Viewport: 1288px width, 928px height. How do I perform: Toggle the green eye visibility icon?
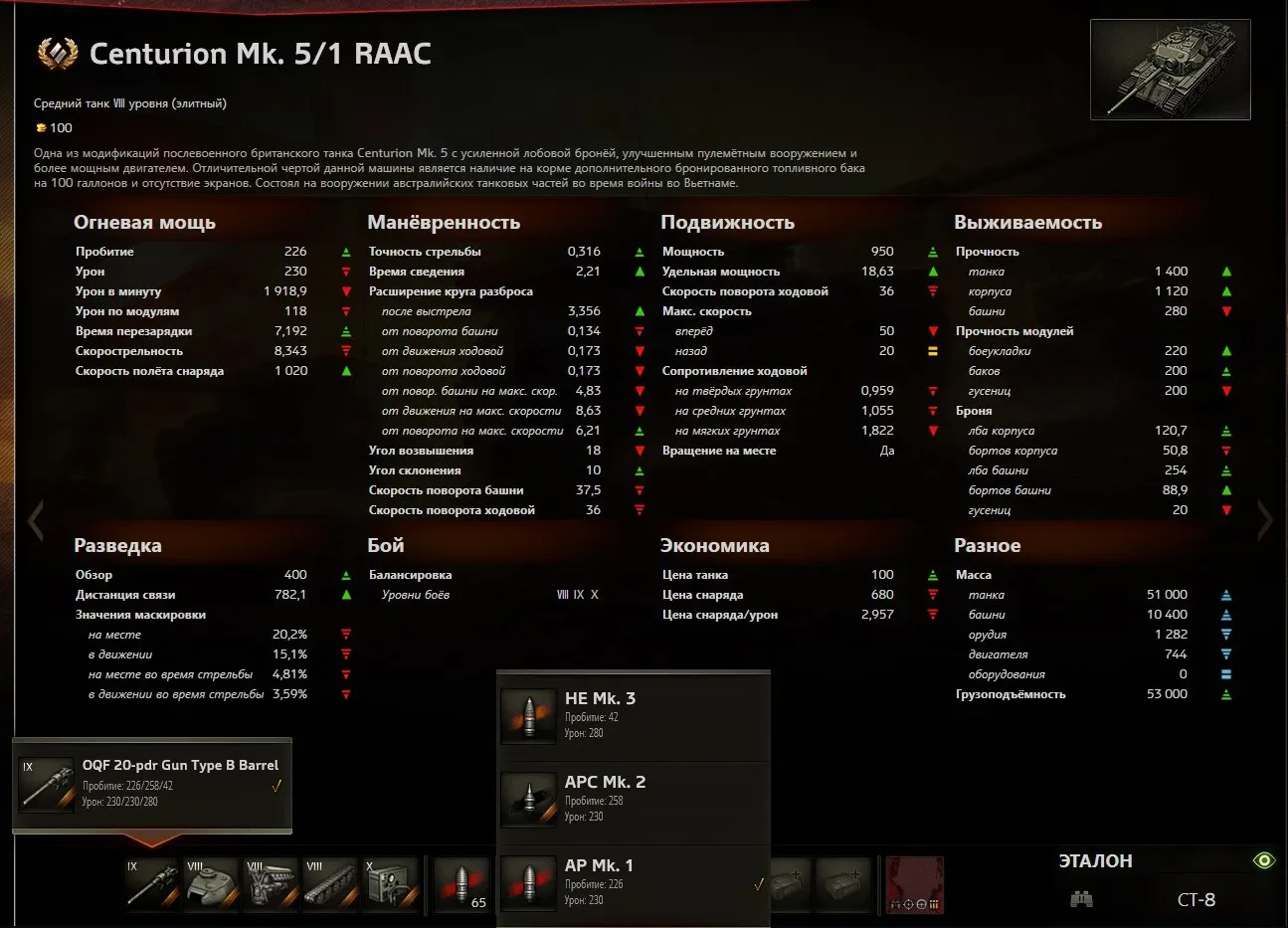pyautogui.click(x=1263, y=860)
